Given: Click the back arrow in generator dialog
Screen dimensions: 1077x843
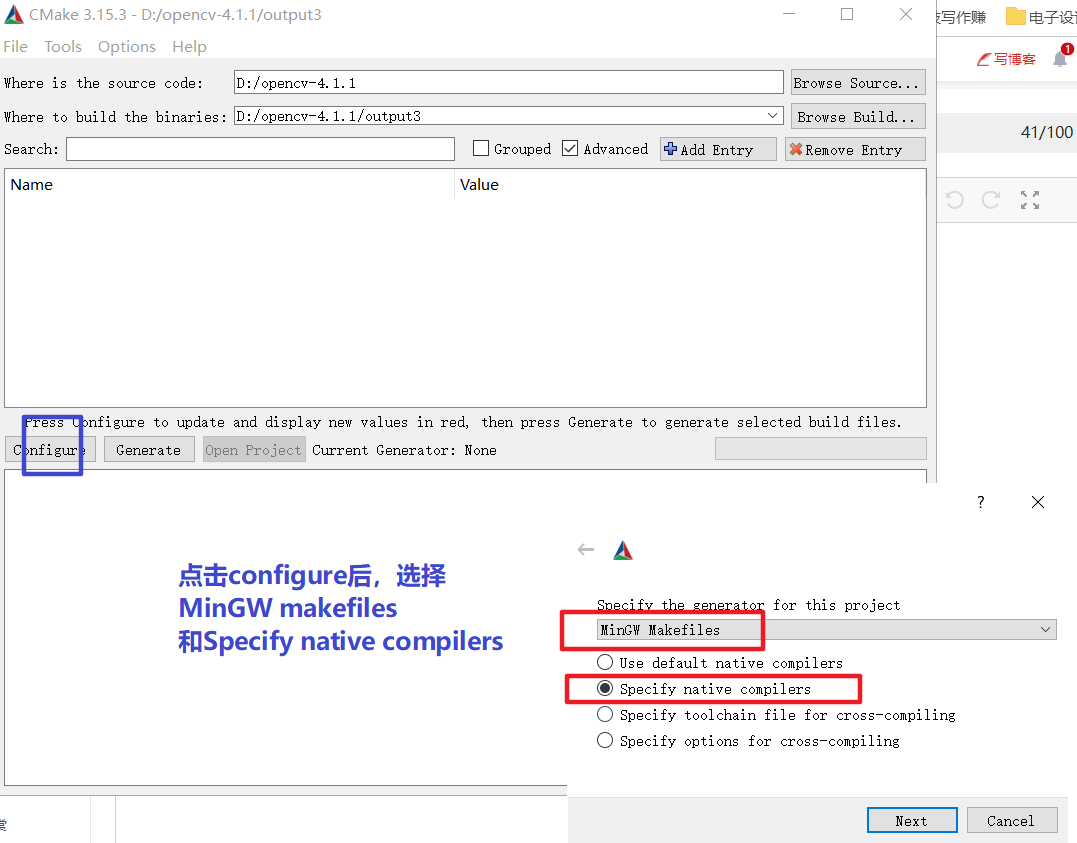Looking at the screenshot, I should [585, 549].
